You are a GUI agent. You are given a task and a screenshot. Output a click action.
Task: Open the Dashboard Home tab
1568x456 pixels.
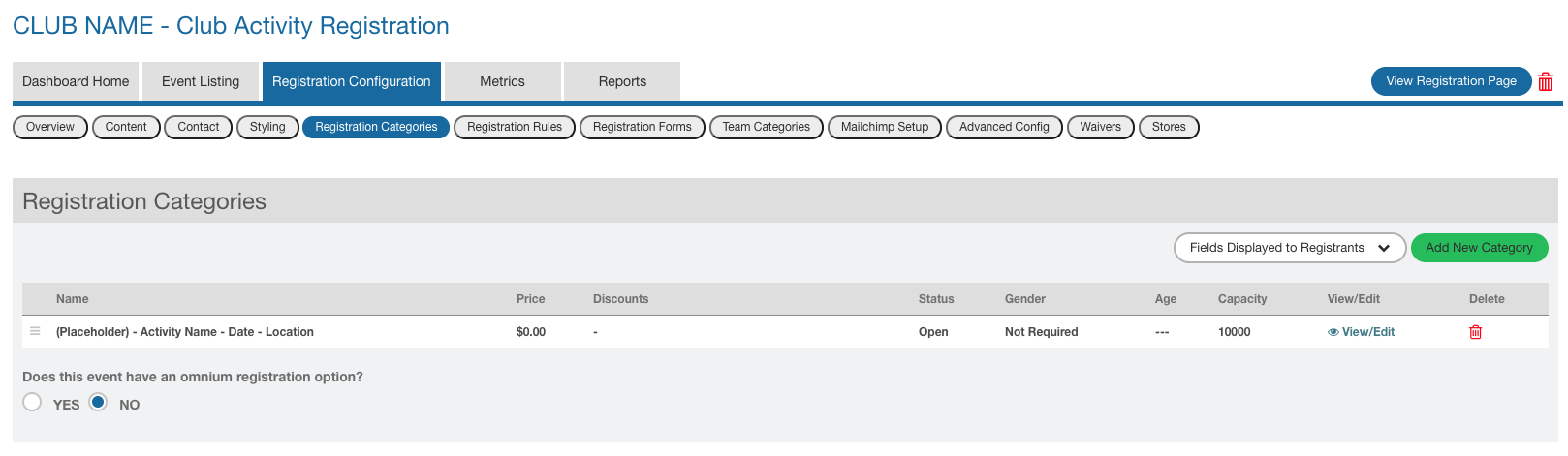point(76,81)
